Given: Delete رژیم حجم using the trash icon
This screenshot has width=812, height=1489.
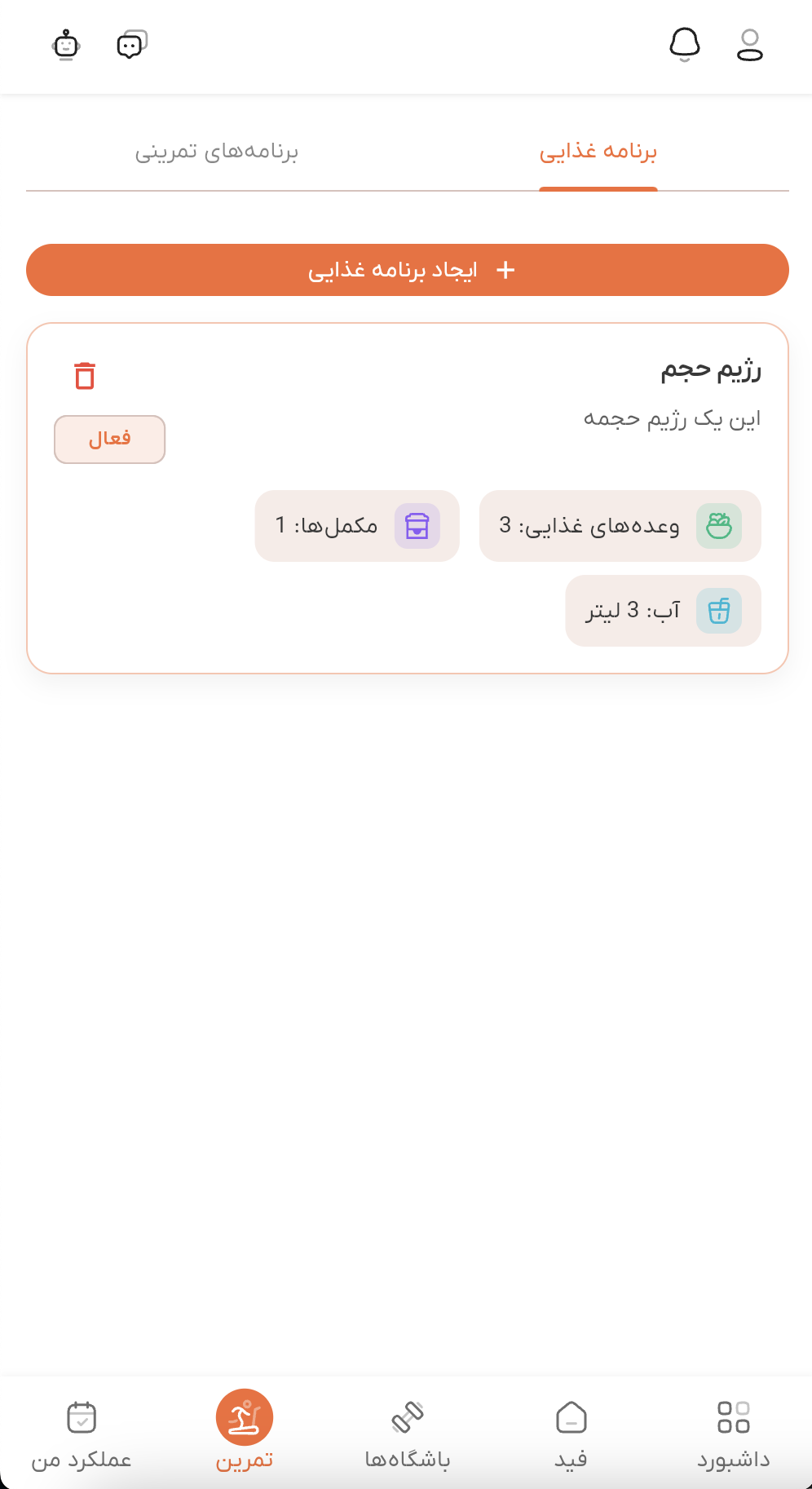Looking at the screenshot, I should (x=84, y=376).
